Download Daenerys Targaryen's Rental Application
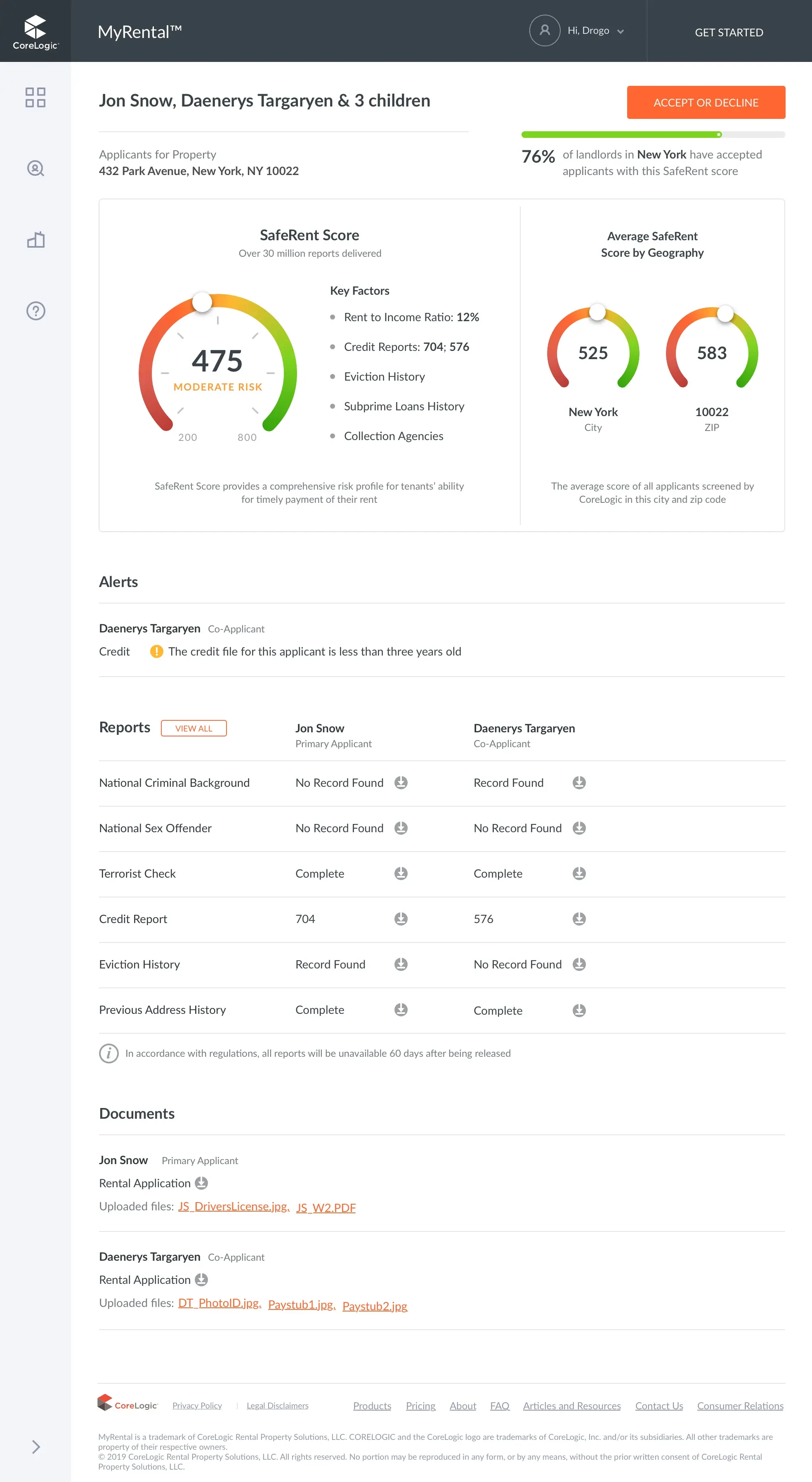The image size is (812, 1482). coord(201,1280)
